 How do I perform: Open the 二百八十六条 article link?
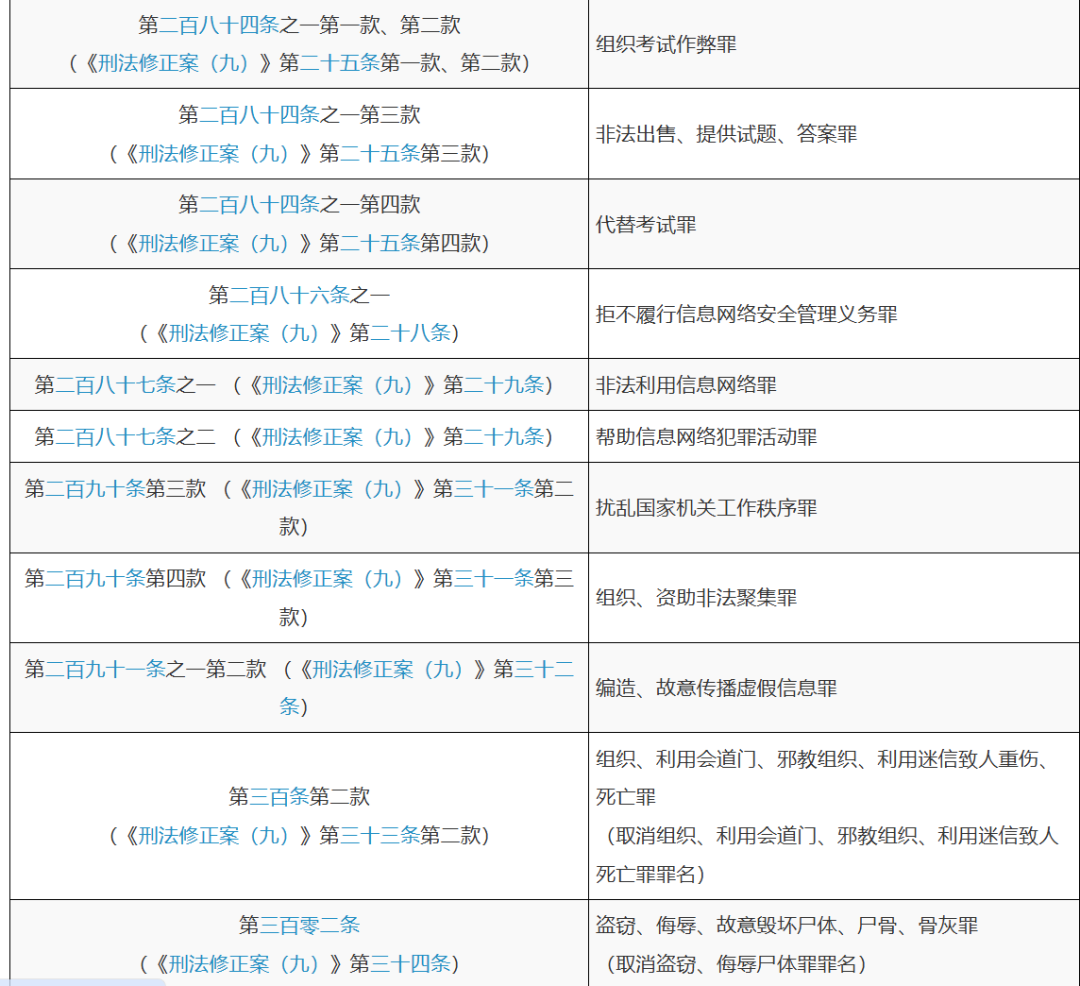tap(289, 295)
